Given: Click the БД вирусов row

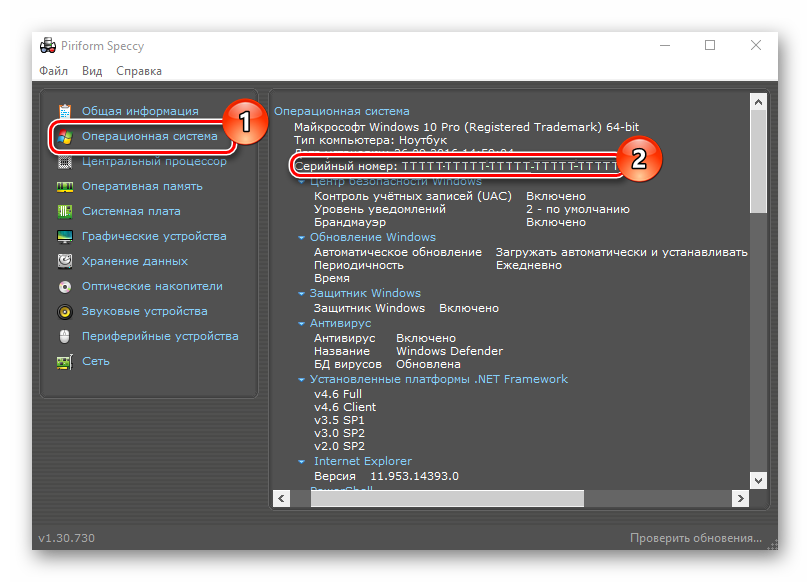Looking at the screenshot, I should [387, 364].
